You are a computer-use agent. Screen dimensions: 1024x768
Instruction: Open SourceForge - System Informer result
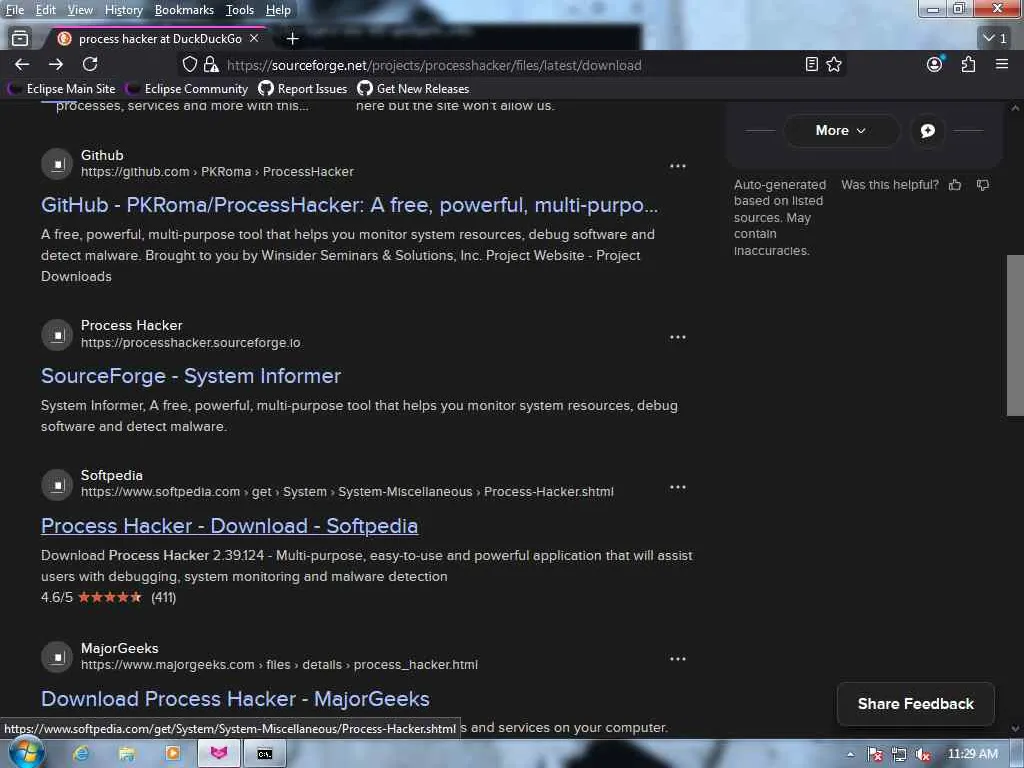191,376
